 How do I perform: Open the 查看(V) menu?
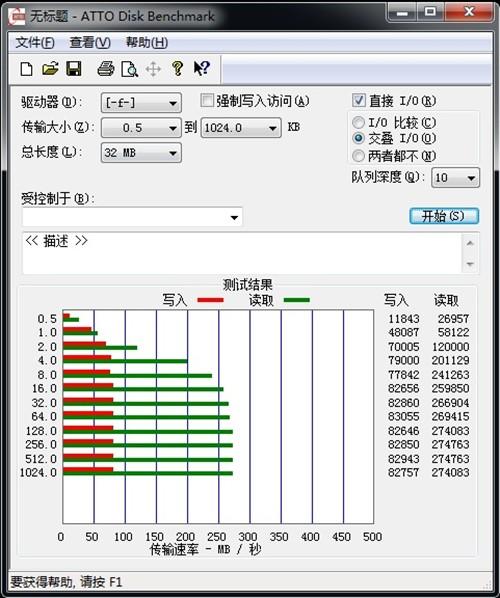click(x=90, y=42)
